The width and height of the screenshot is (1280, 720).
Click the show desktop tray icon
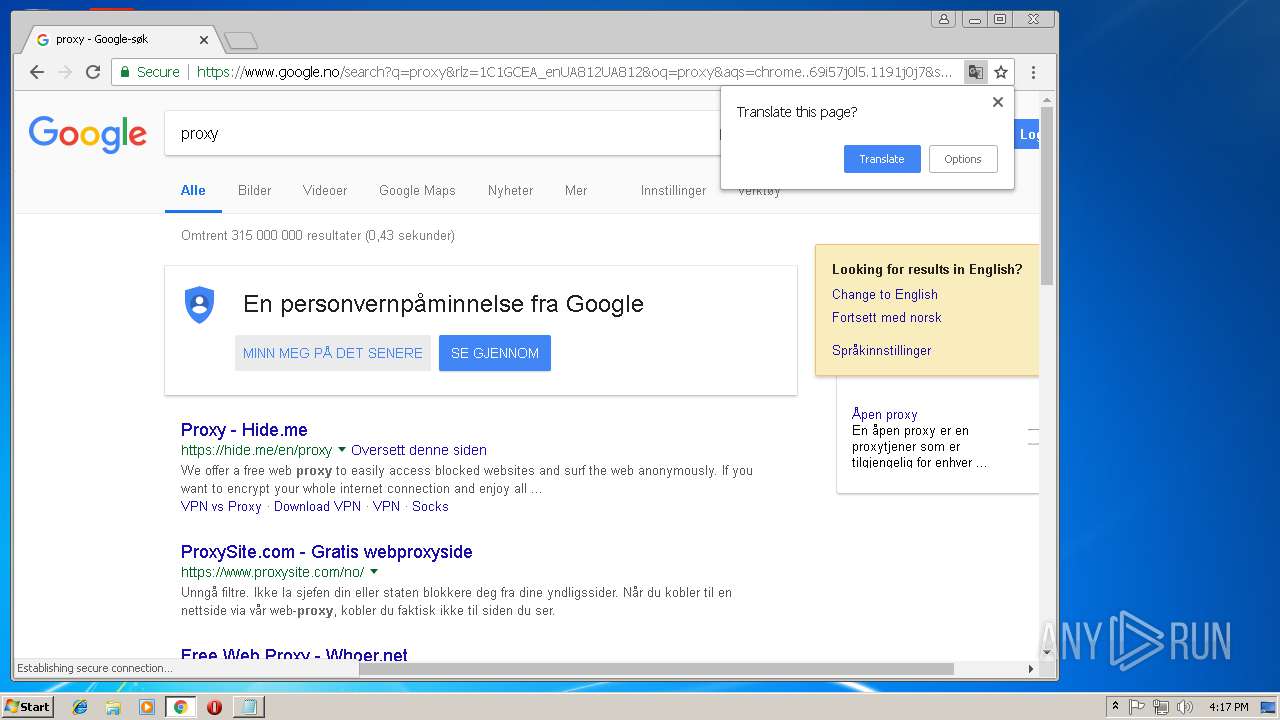pyautogui.click(x=1269, y=707)
